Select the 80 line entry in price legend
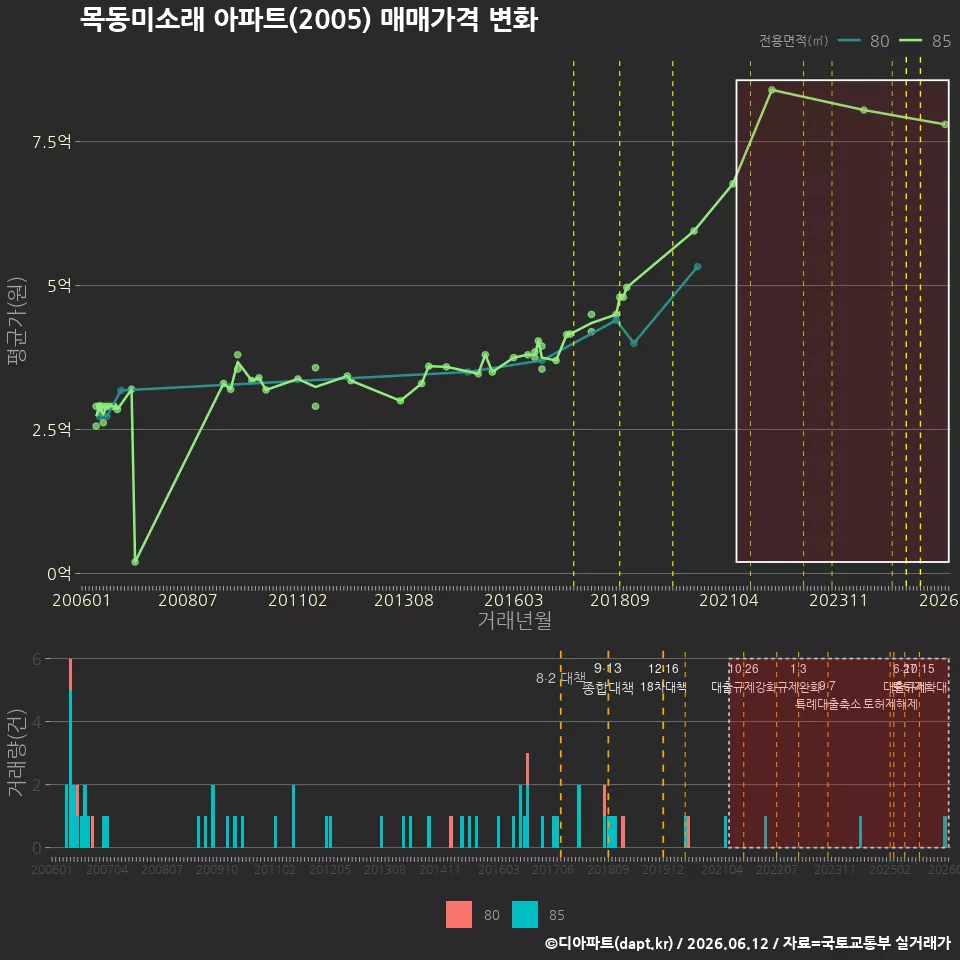This screenshot has width=960, height=960. [864, 41]
